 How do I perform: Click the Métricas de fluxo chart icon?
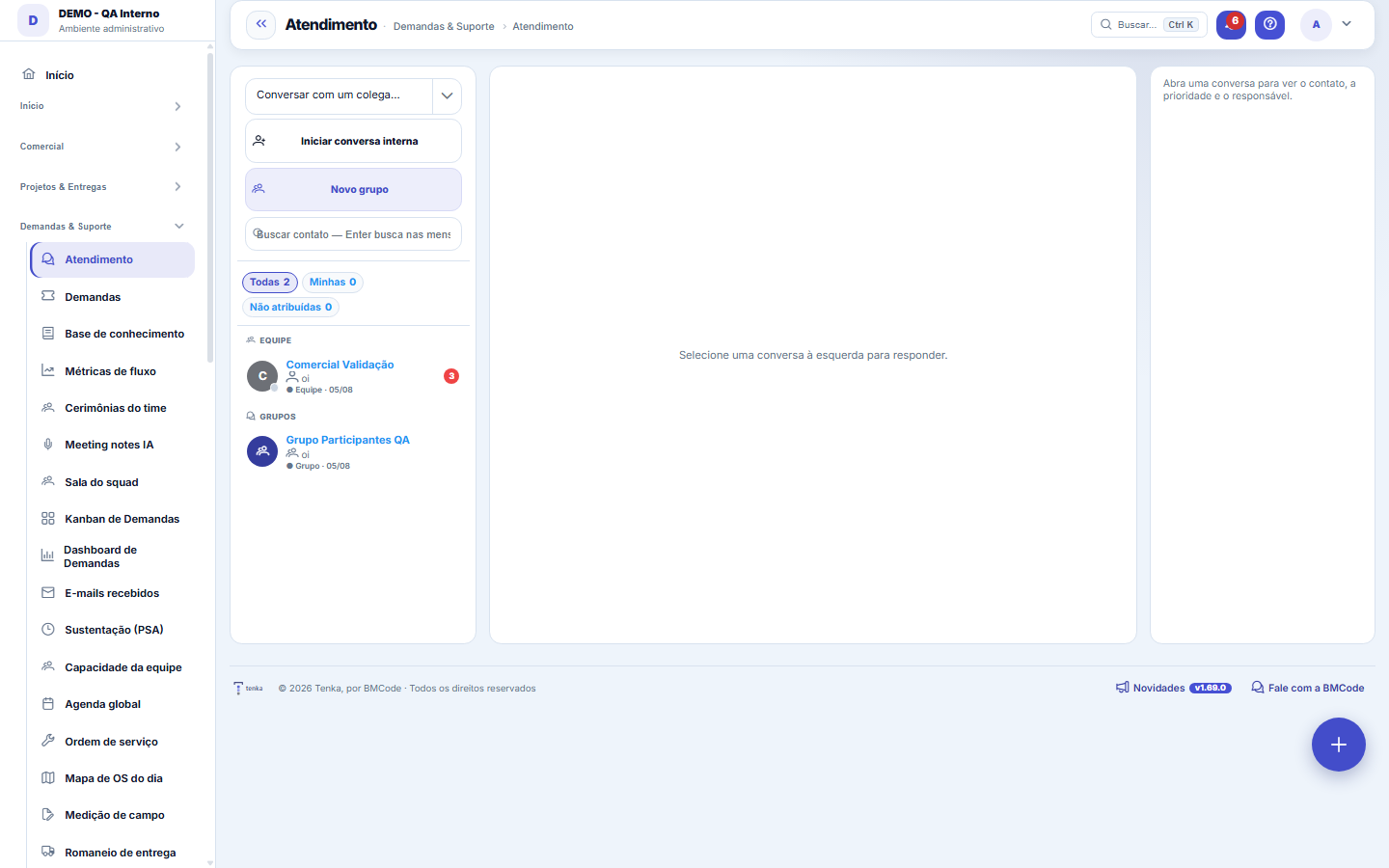point(48,370)
